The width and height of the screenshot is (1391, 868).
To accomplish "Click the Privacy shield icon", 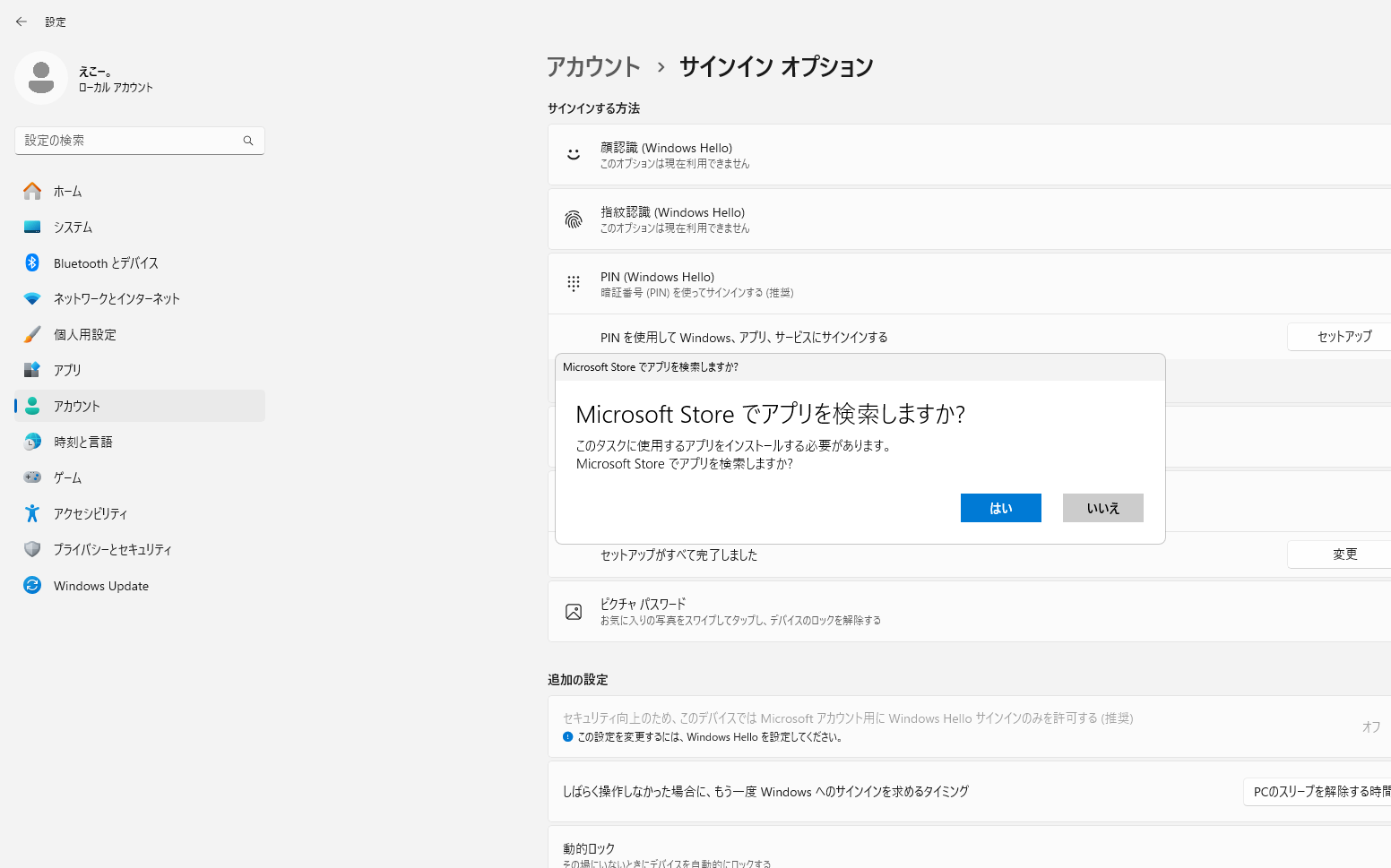I will [32, 549].
